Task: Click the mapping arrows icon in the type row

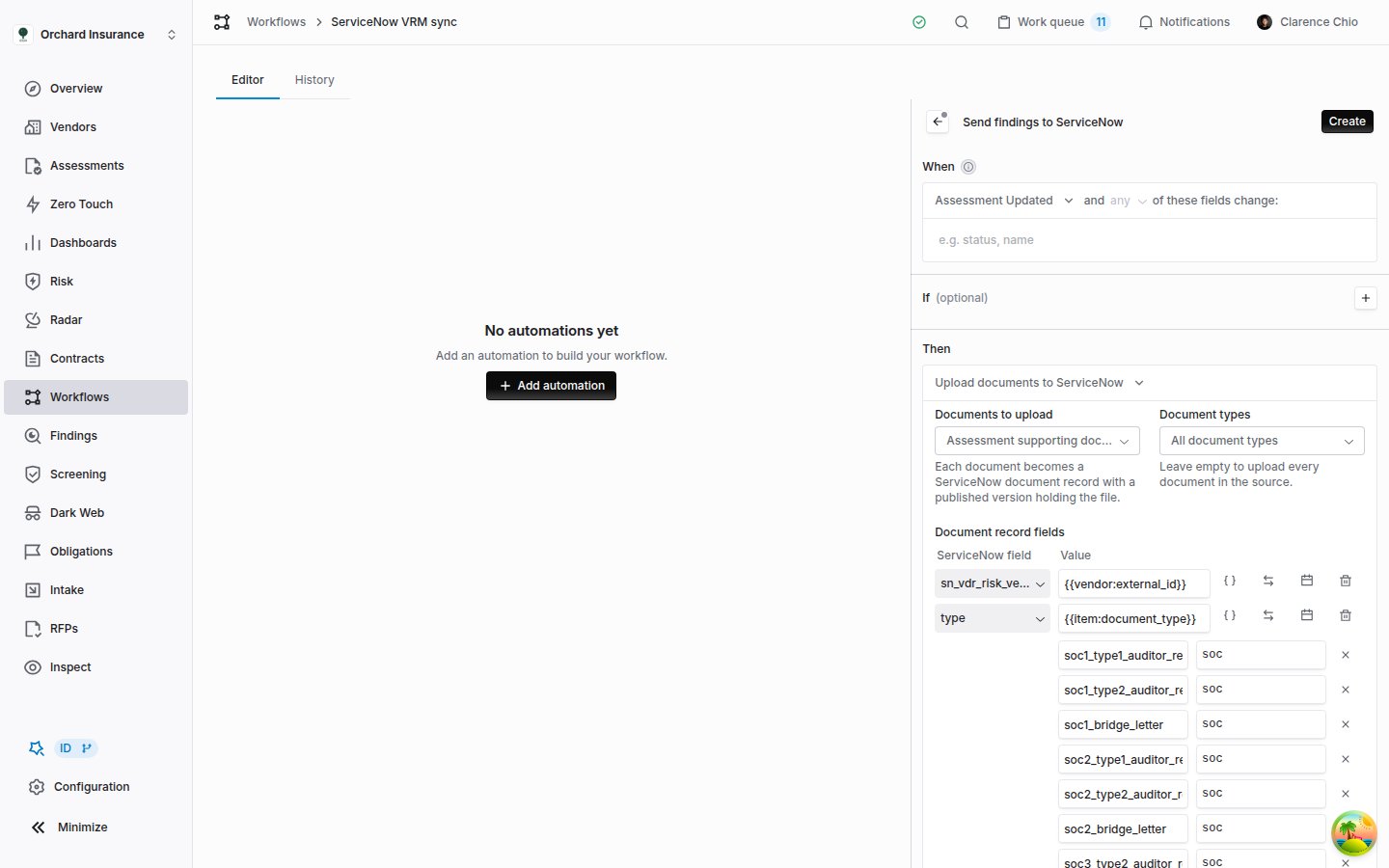Action: tap(1268, 615)
